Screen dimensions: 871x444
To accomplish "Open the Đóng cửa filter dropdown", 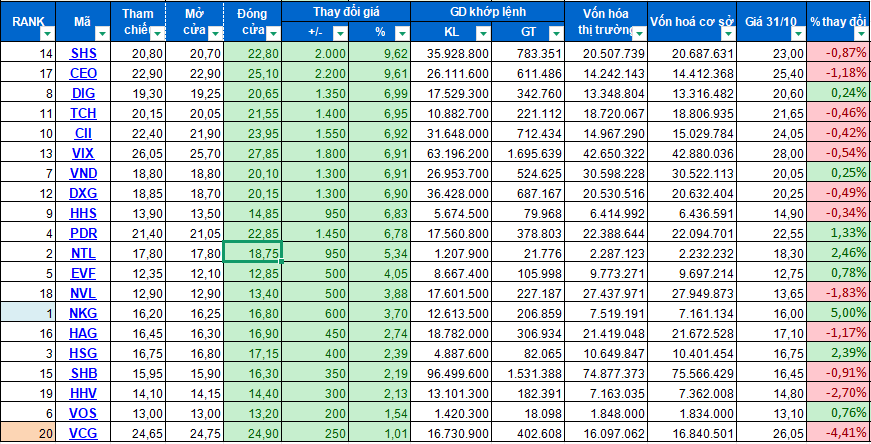I will 273,34.
